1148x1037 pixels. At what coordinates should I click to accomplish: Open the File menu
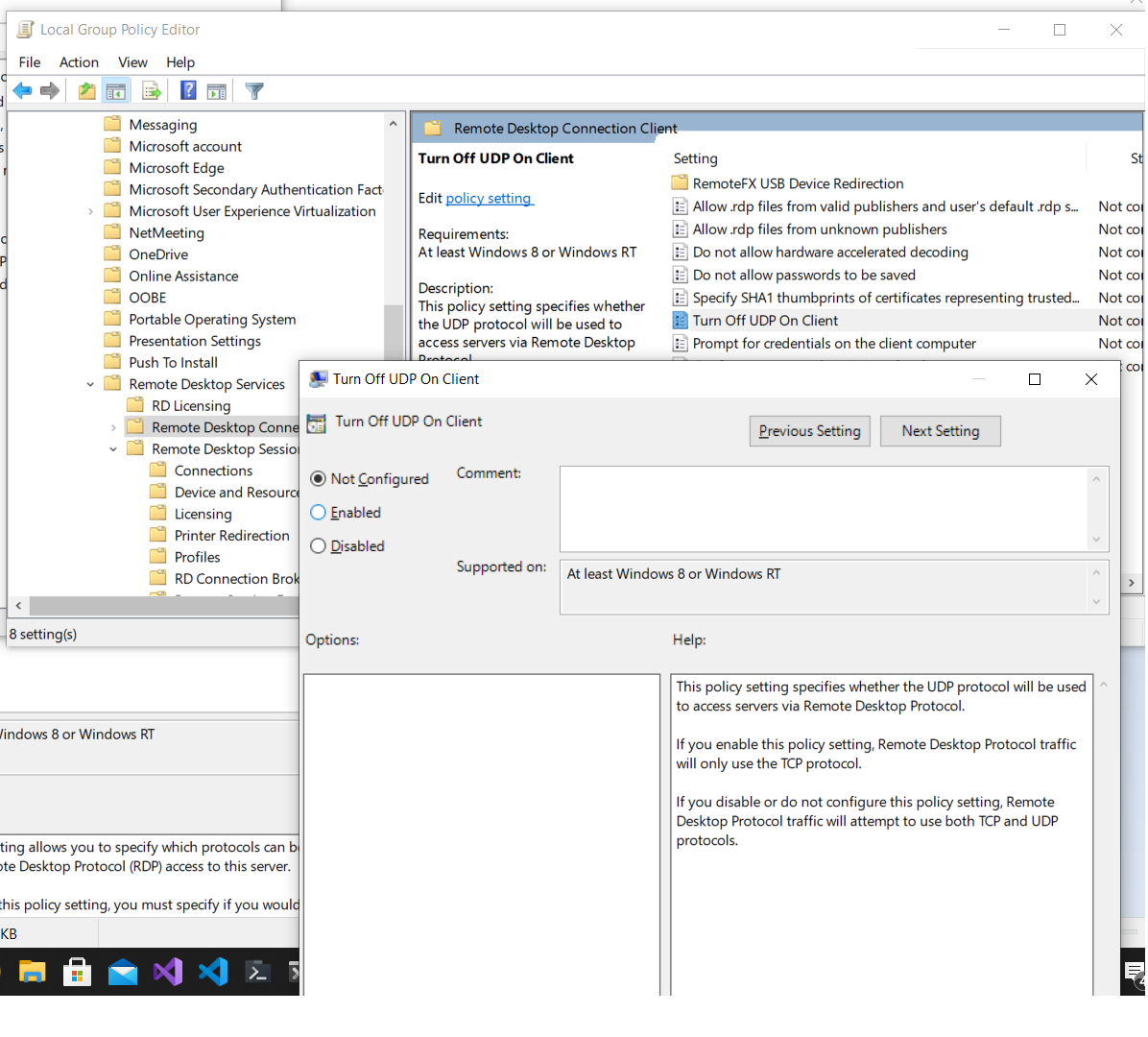(x=30, y=62)
